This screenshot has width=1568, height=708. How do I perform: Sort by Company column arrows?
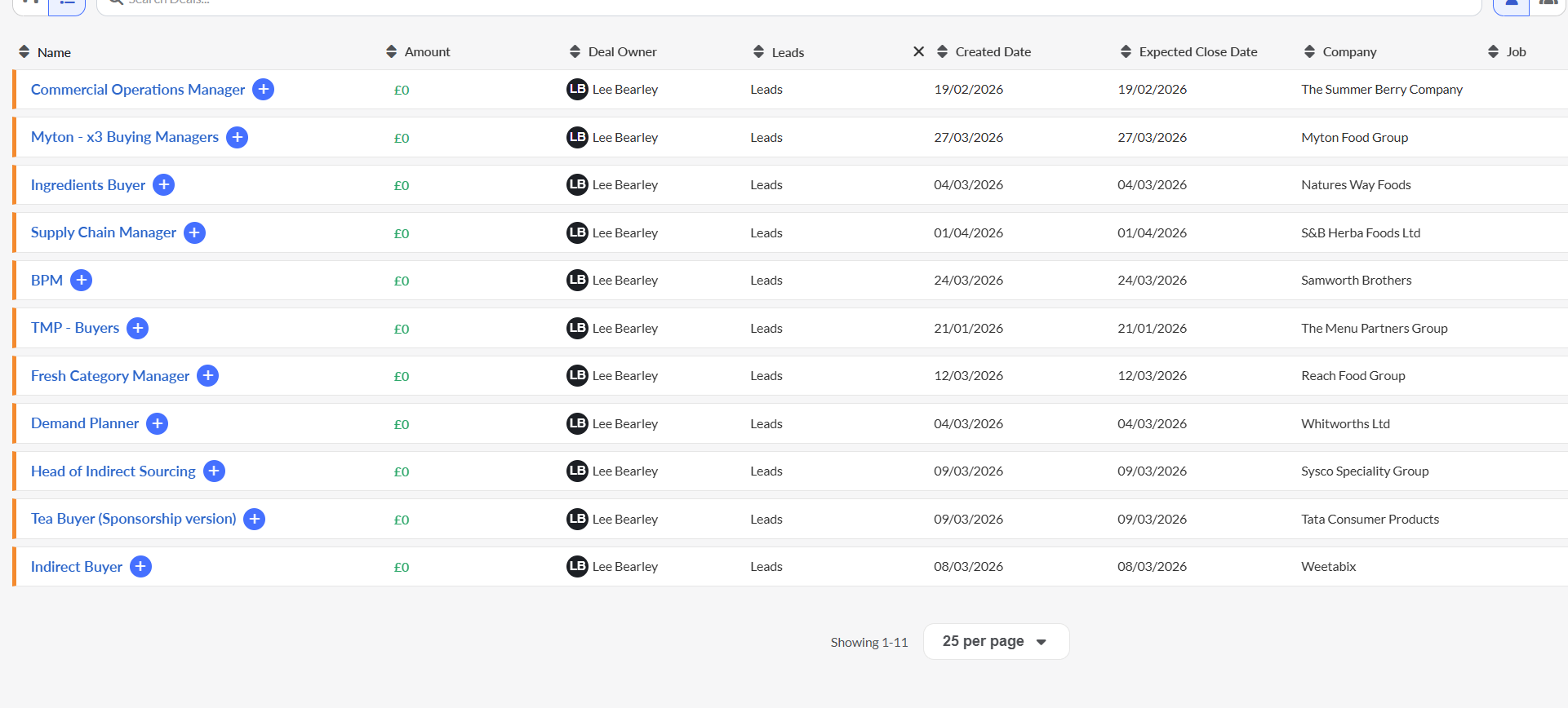click(x=1309, y=51)
